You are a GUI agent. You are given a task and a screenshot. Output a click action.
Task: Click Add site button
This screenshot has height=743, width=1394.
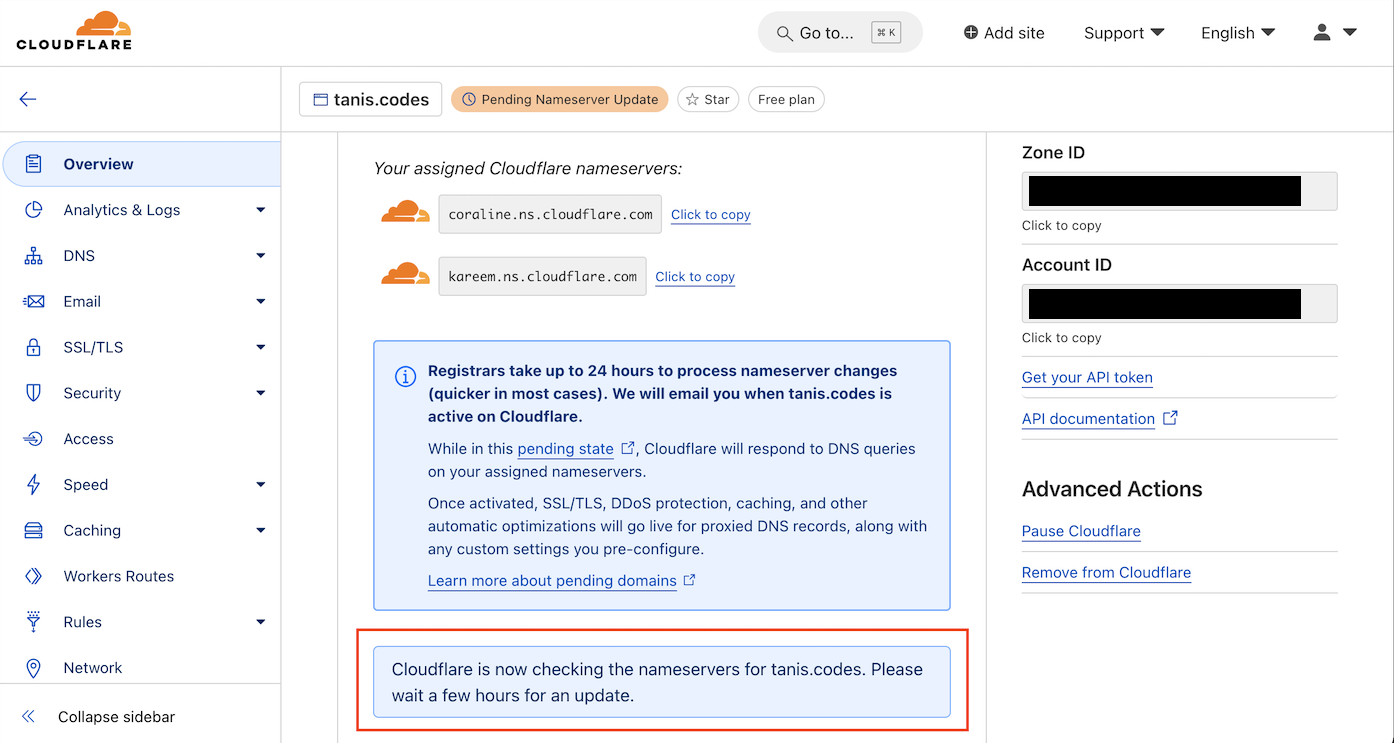click(1004, 33)
